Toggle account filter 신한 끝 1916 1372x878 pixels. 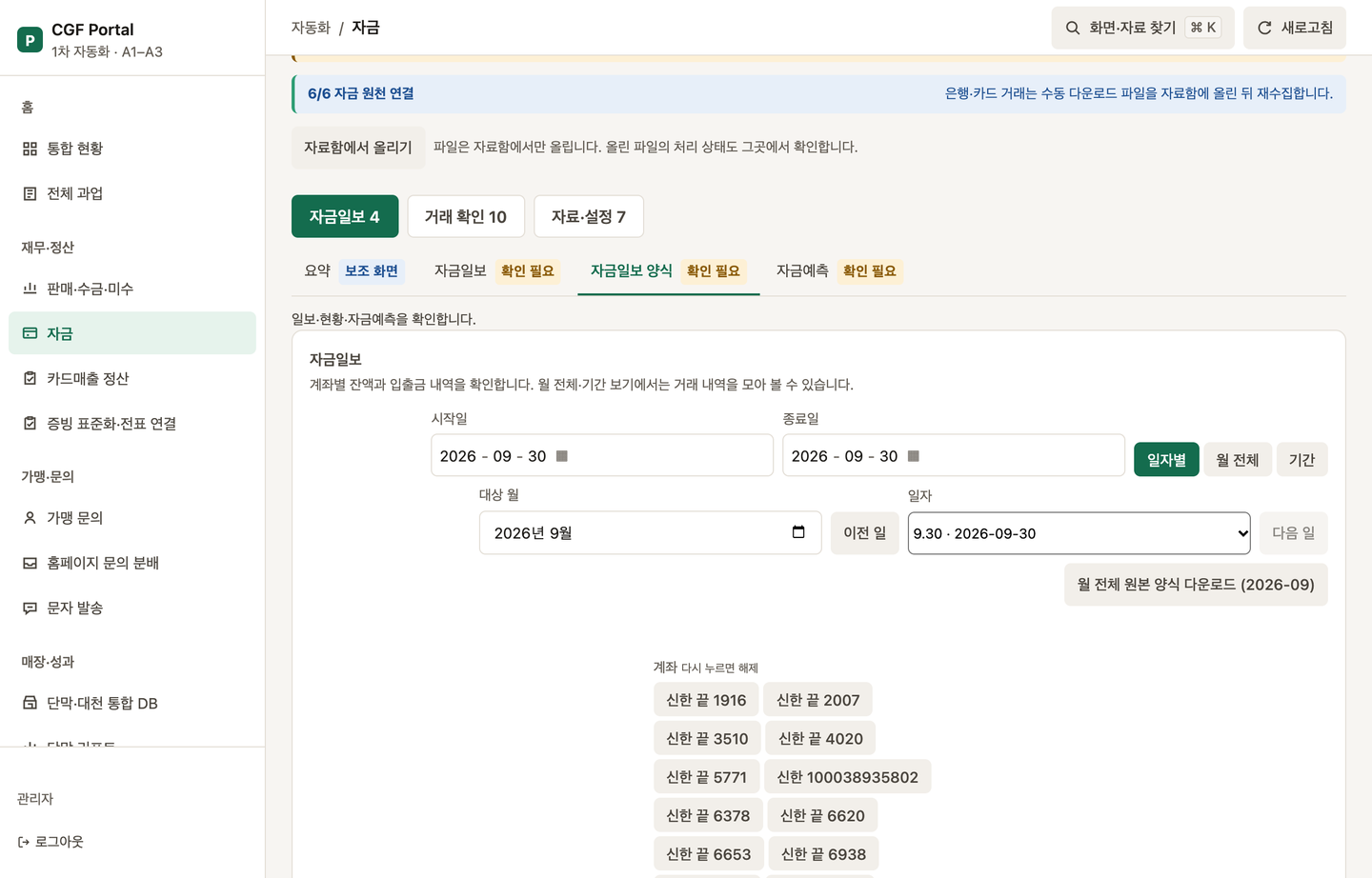706,700
